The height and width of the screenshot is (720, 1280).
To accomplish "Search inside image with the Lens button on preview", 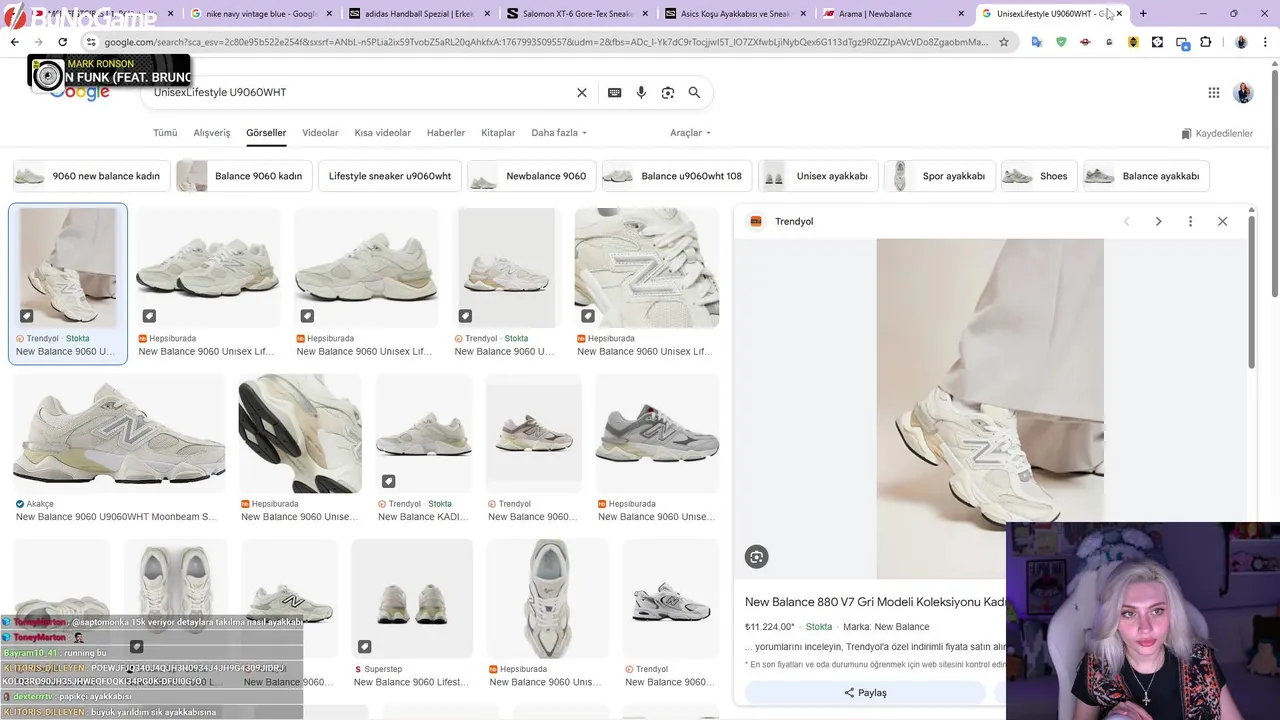I will [757, 557].
